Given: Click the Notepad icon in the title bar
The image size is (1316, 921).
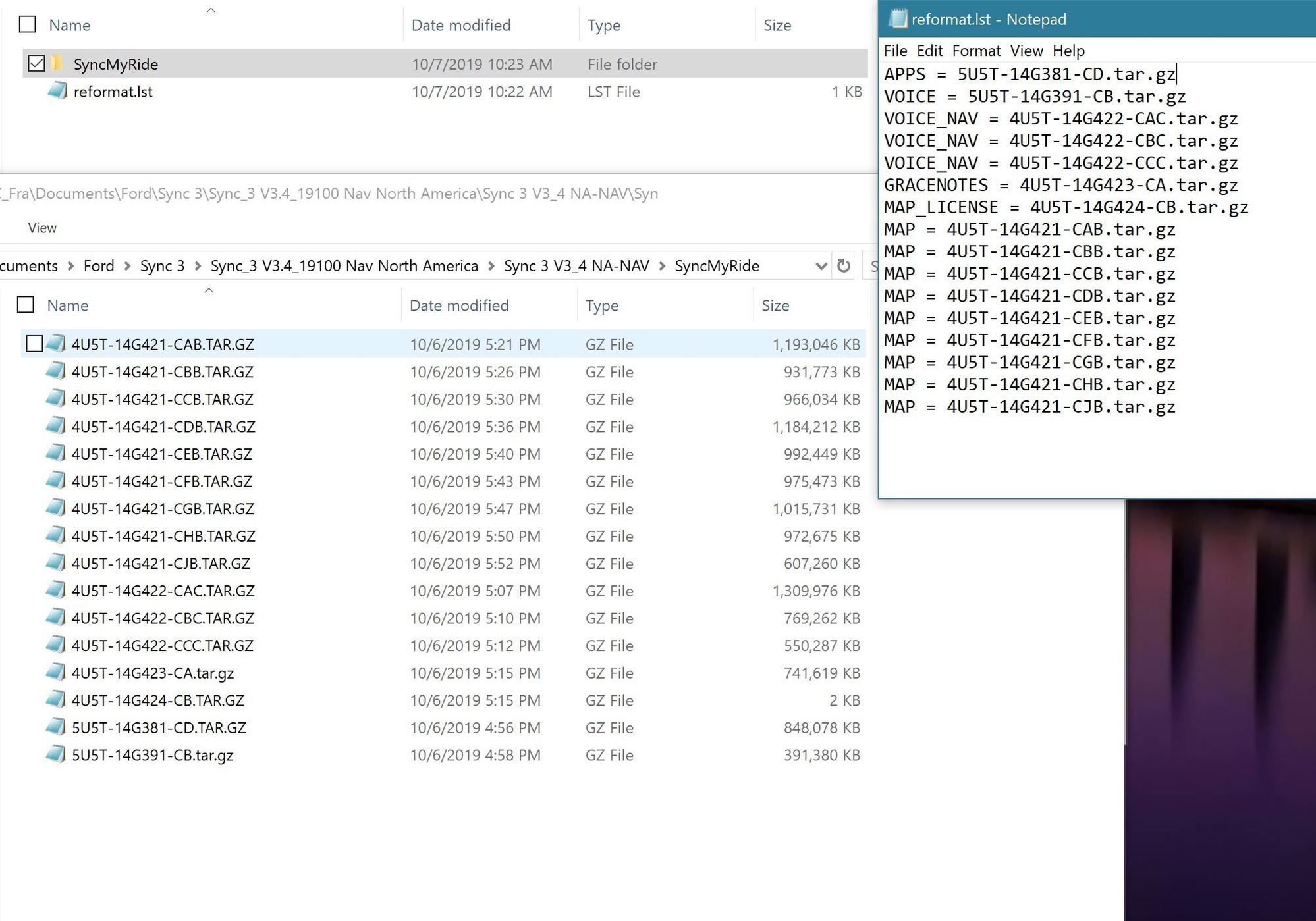Looking at the screenshot, I should click(x=898, y=19).
